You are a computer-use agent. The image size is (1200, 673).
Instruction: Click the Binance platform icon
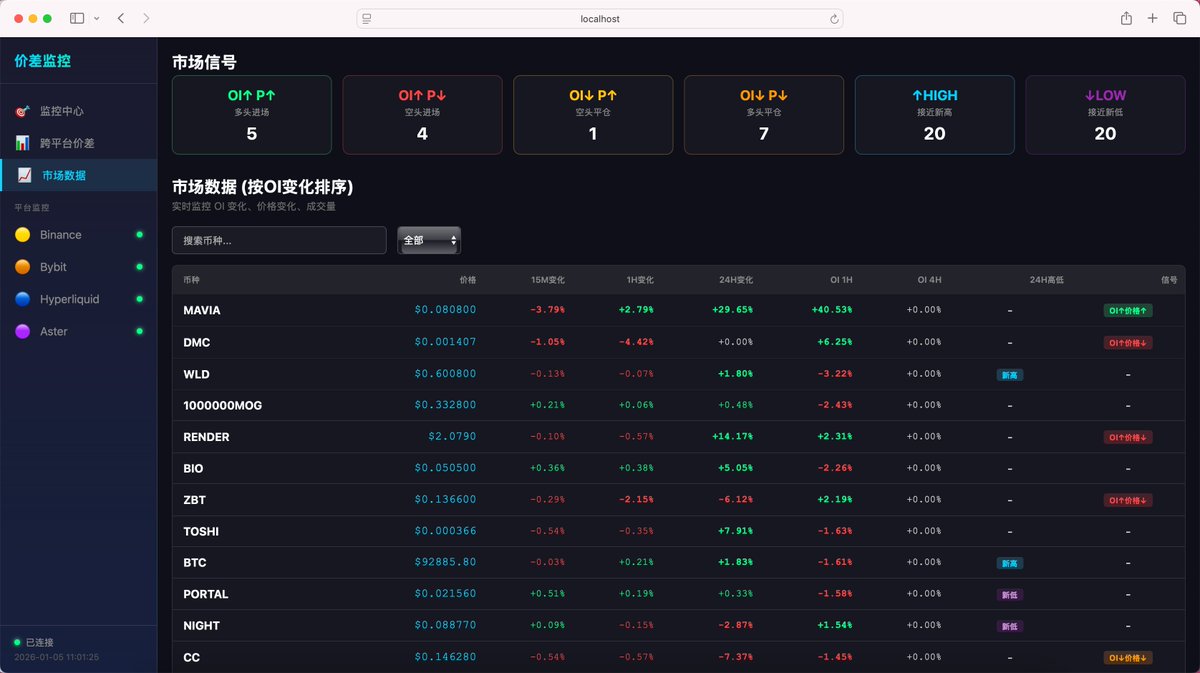[22, 234]
